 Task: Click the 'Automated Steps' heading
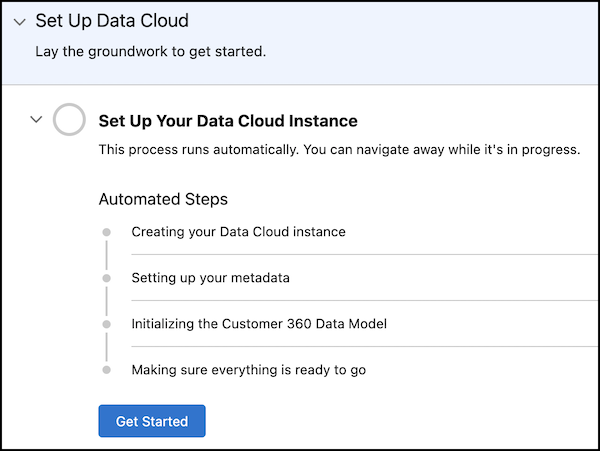point(163,199)
